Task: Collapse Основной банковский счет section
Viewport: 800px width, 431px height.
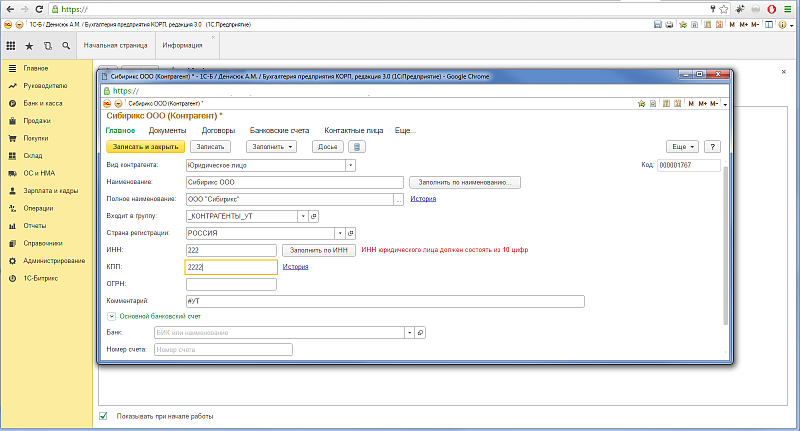Action: (111, 316)
